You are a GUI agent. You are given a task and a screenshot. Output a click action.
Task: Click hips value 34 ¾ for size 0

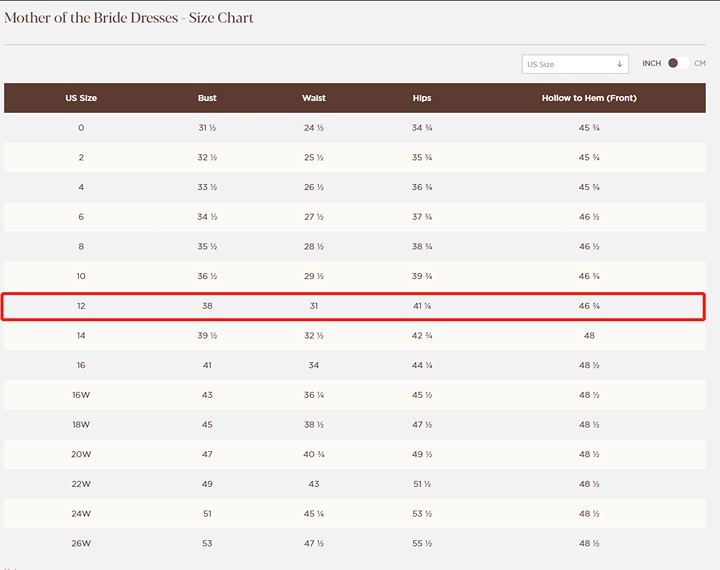[422, 128]
